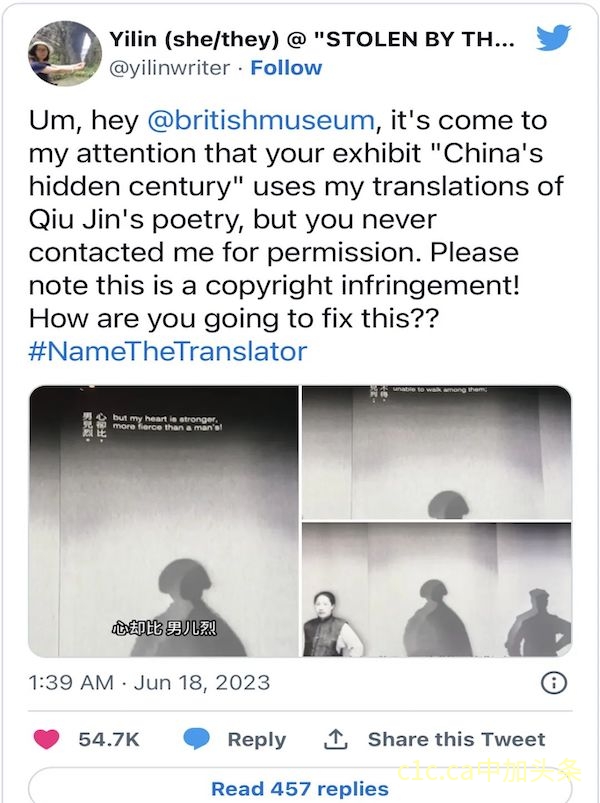600x803 pixels.
Task: Open the tweet timestamp Jun 18, 2023
Action: [150, 683]
